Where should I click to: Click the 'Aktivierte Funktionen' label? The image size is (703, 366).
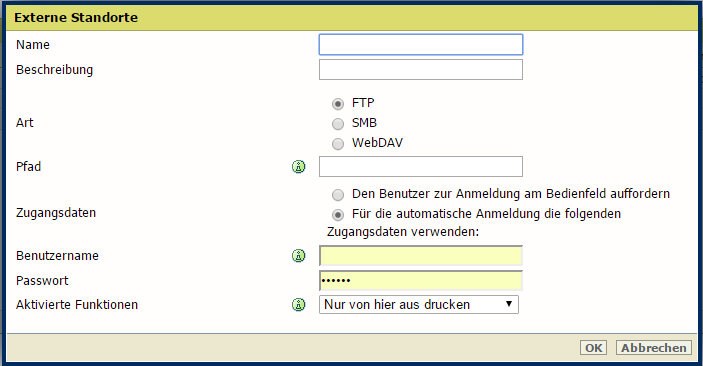(x=77, y=305)
